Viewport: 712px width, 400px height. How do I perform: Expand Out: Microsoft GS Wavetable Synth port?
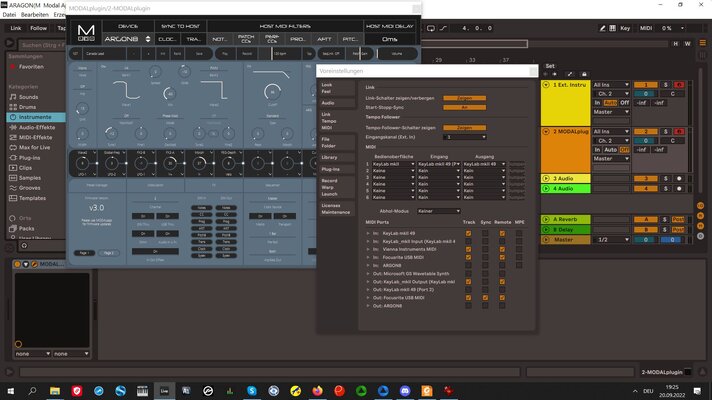pyautogui.click(x=368, y=274)
